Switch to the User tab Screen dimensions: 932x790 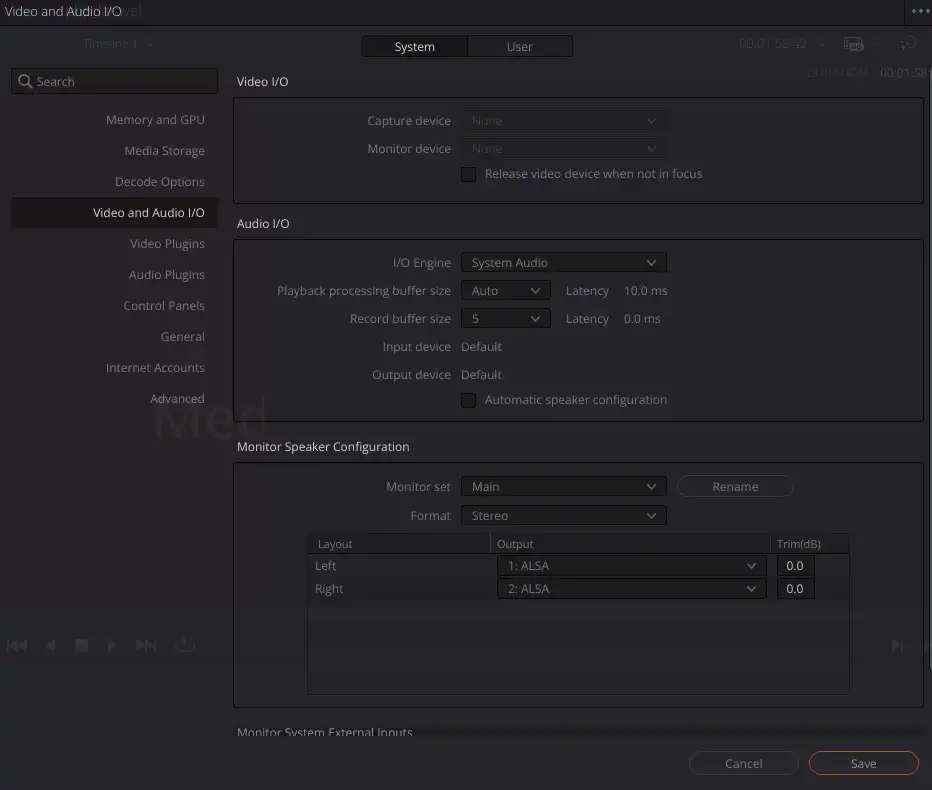520,46
